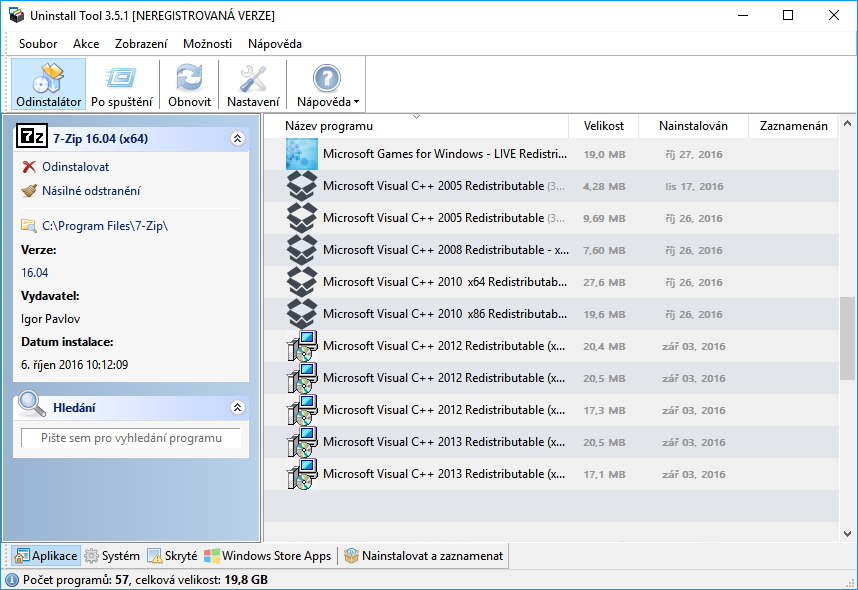Image resolution: width=858 pixels, height=590 pixels.
Task: Click the icon of the 20,4 MB Visual C++ 2012 entry
Action: pyautogui.click(x=302, y=346)
